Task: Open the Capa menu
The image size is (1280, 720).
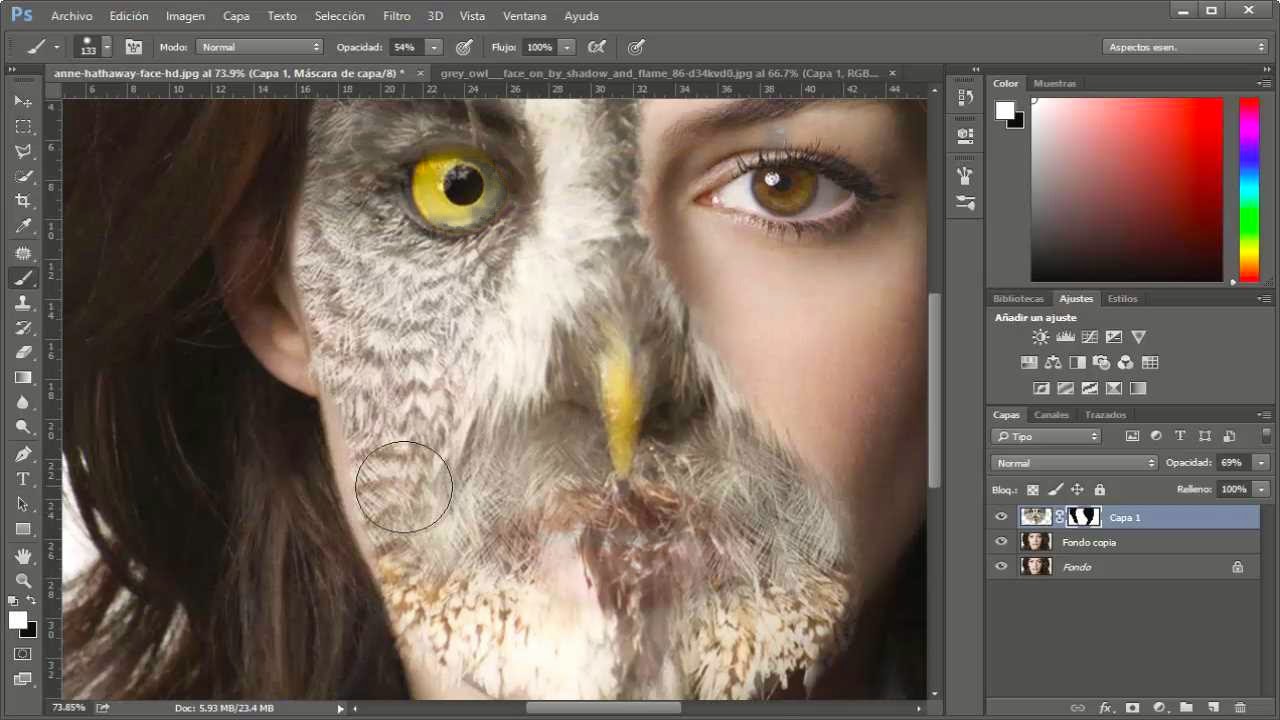Action: [x=236, y=16]
